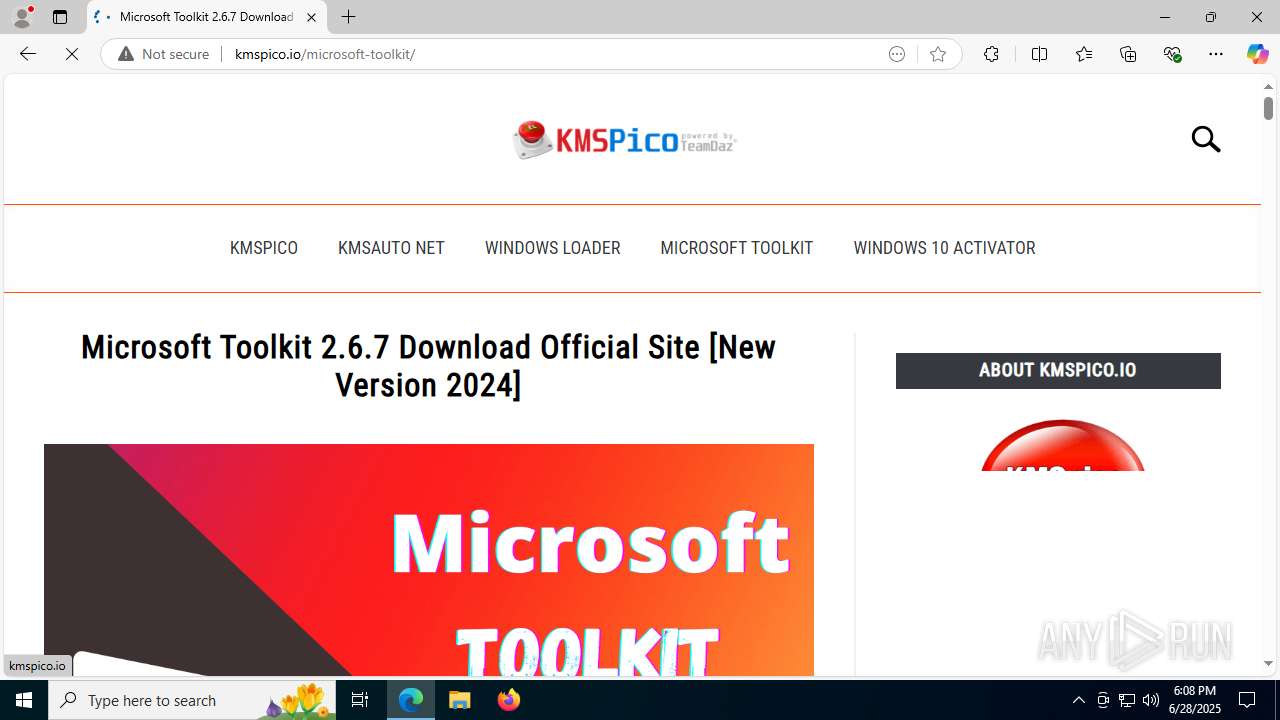Click the Microsoft Toolkit banner image

[x=429, y=560]
